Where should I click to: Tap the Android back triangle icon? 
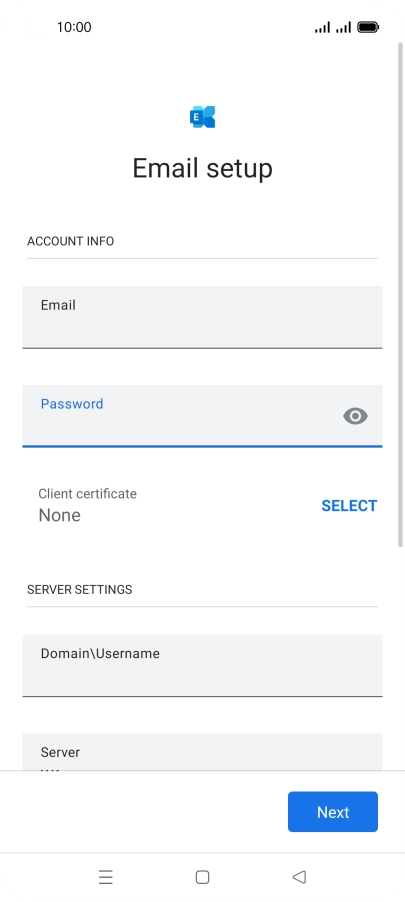[x=299, y=877]
